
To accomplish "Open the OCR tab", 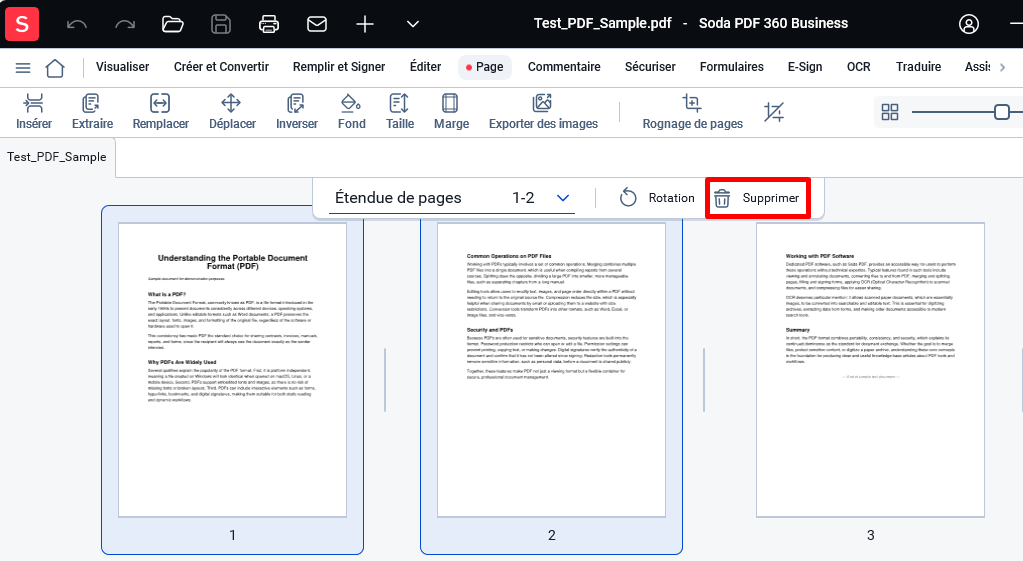I will (859, 67).
